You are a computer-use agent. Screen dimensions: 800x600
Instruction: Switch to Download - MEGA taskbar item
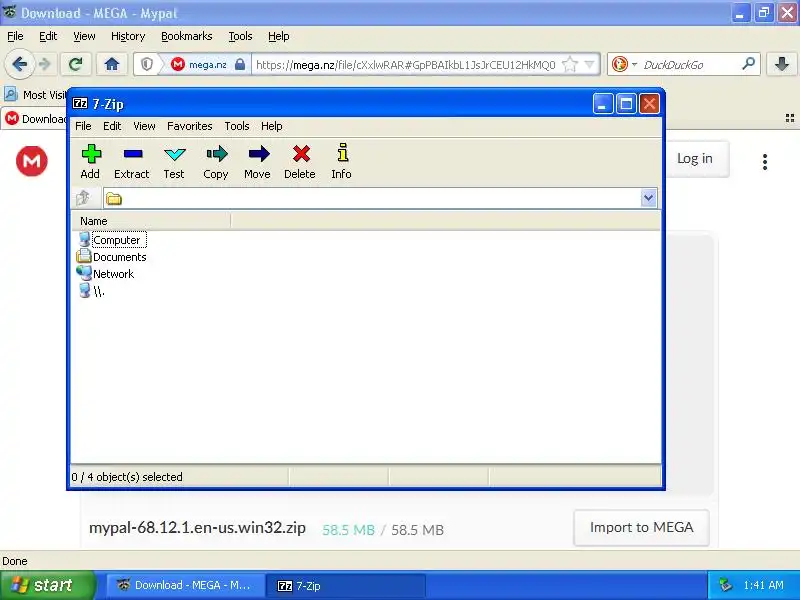[185, 585]
